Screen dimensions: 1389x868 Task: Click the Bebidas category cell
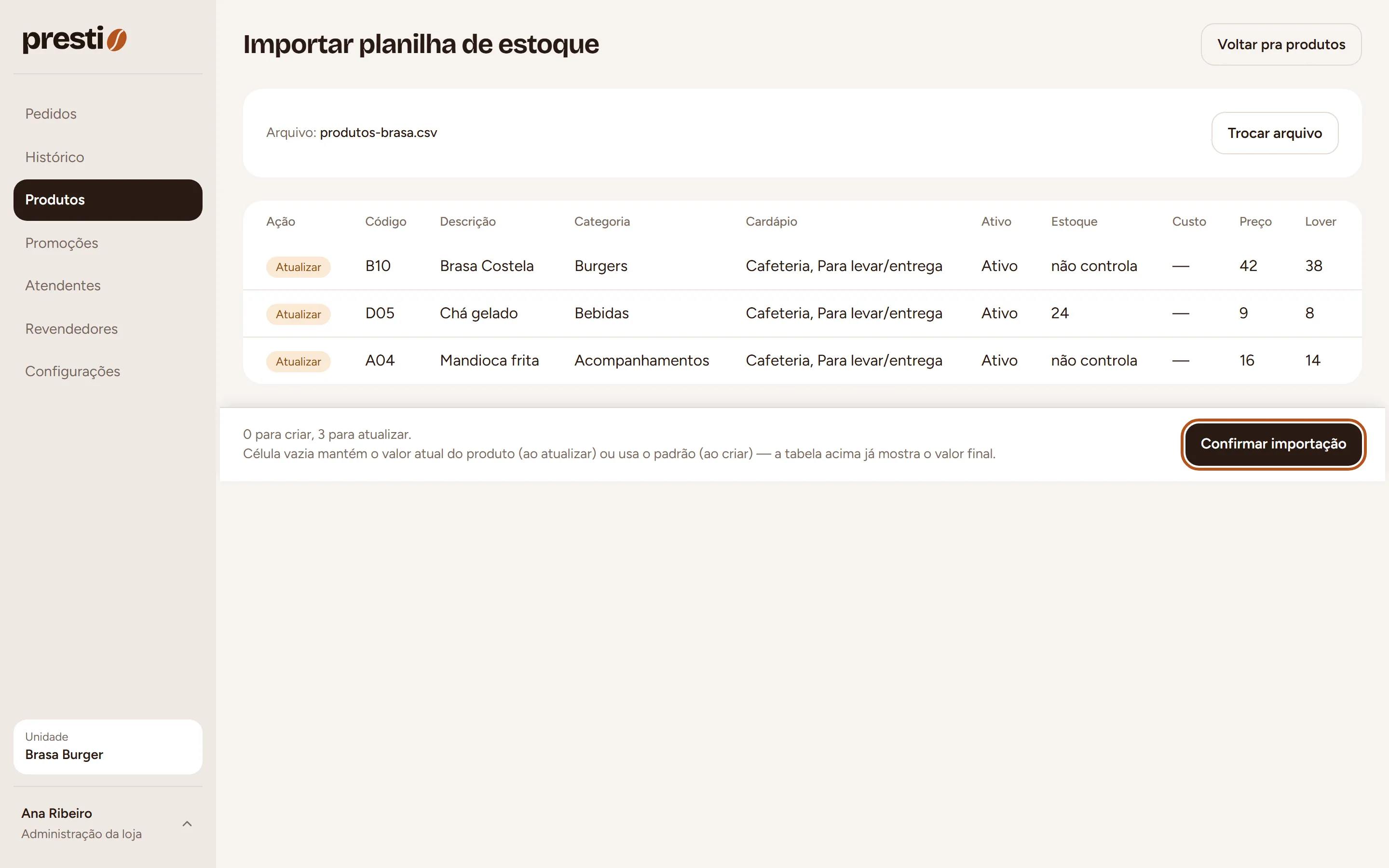(601, 313)
